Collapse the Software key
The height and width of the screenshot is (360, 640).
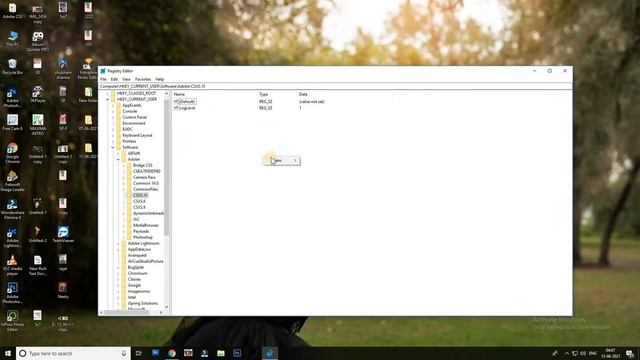[113, 147]
